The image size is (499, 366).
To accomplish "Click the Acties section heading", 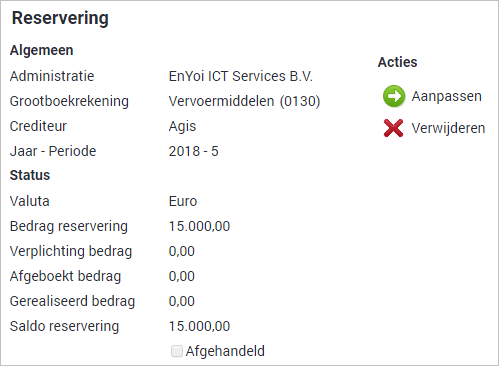I will pos(397,62).
